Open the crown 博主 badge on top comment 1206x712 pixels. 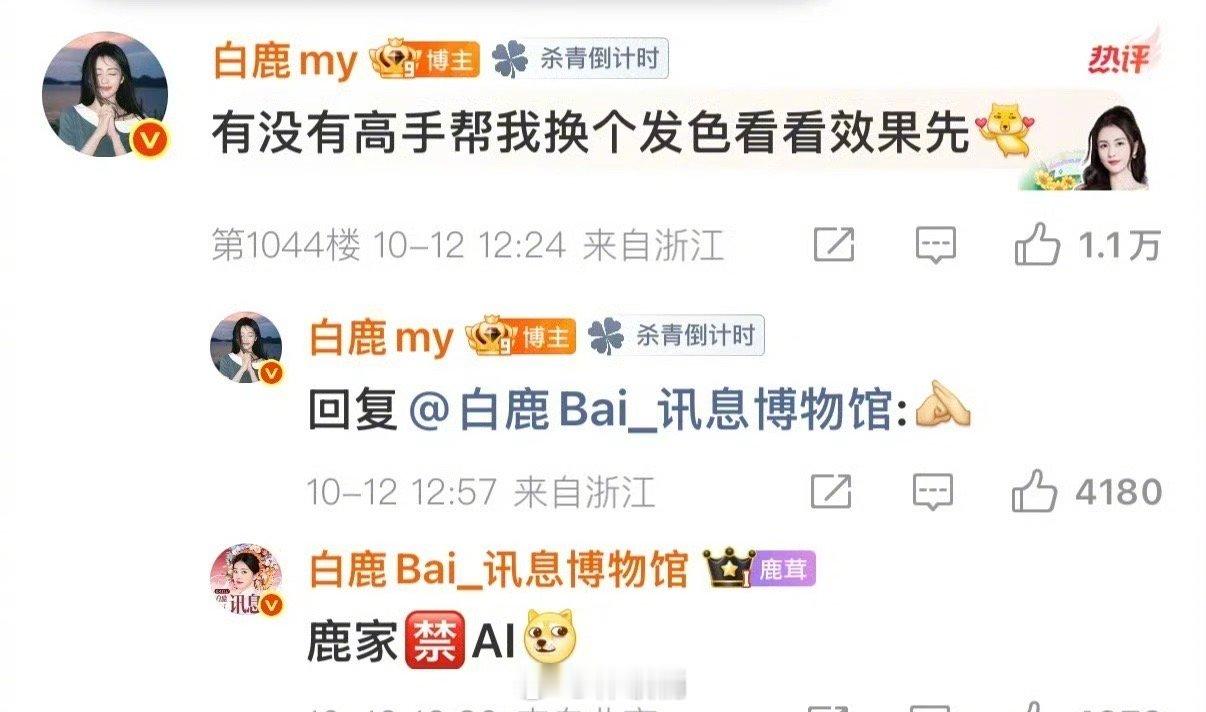pos(425,59)
